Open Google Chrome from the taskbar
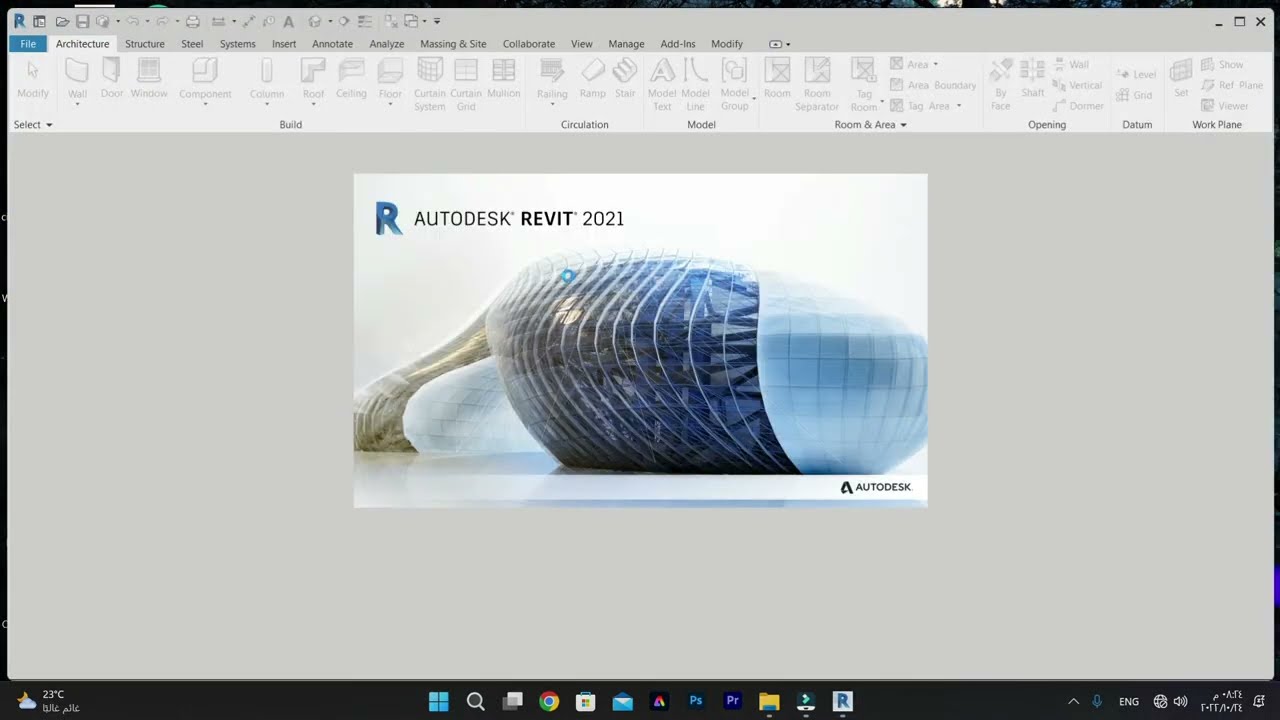The image size is (1280, 720). [549, 701]
